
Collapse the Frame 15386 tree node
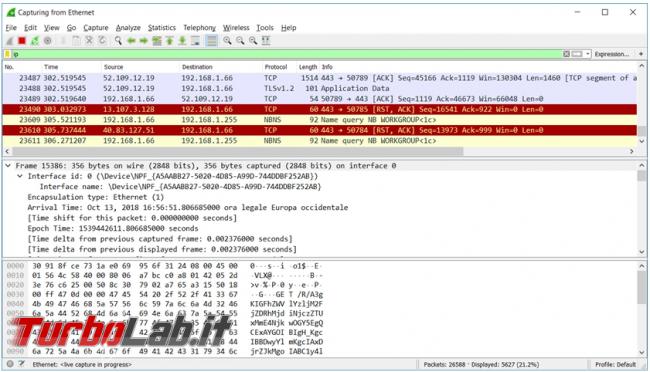[x=8, y=165]
